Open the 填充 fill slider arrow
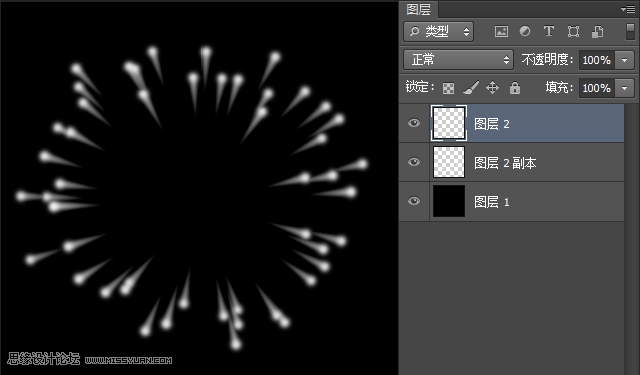This screenshot has width=640, height=375. [624, 88]
